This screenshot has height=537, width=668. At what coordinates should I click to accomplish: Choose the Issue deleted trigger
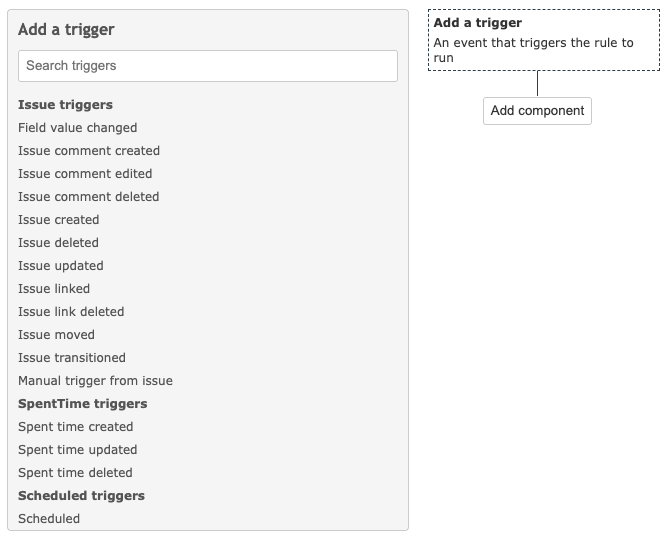coord(58,243)
